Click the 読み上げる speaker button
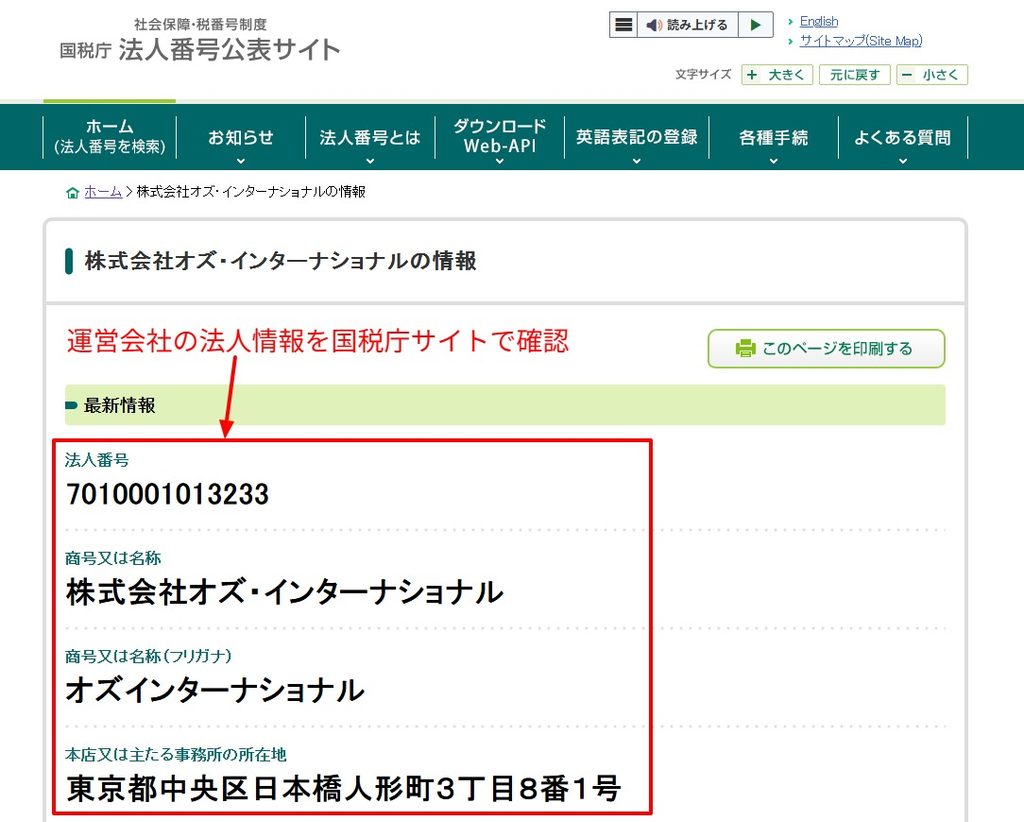Screen dimensions: 1024x822 click(x=688, y=25)
